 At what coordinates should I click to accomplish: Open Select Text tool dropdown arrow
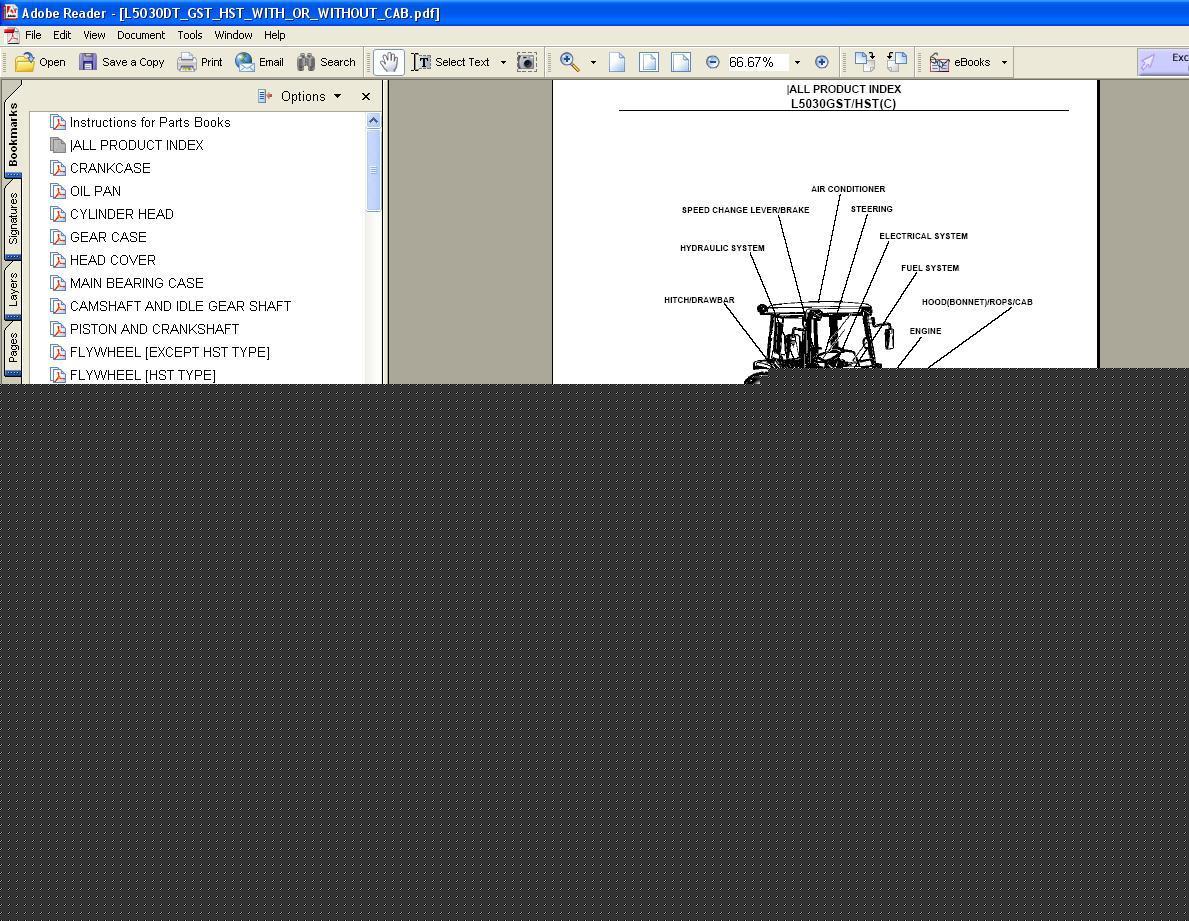(504, 63)
